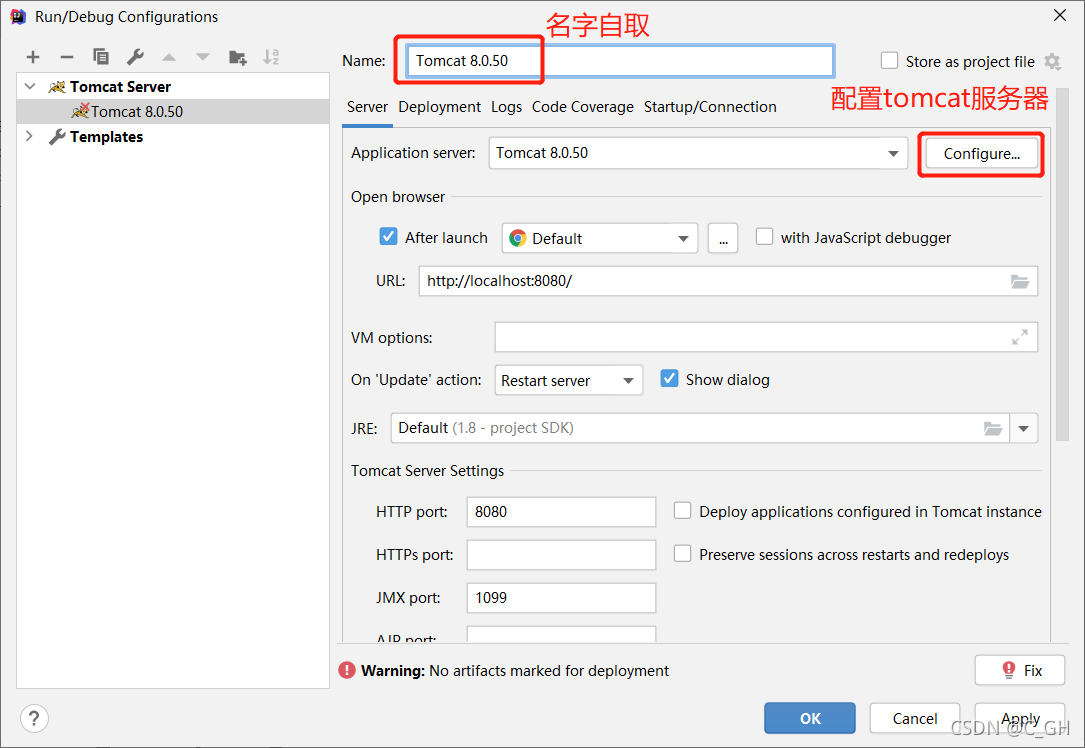Click the Cancel button
The image size is (1085, 748).
[915, 718]
